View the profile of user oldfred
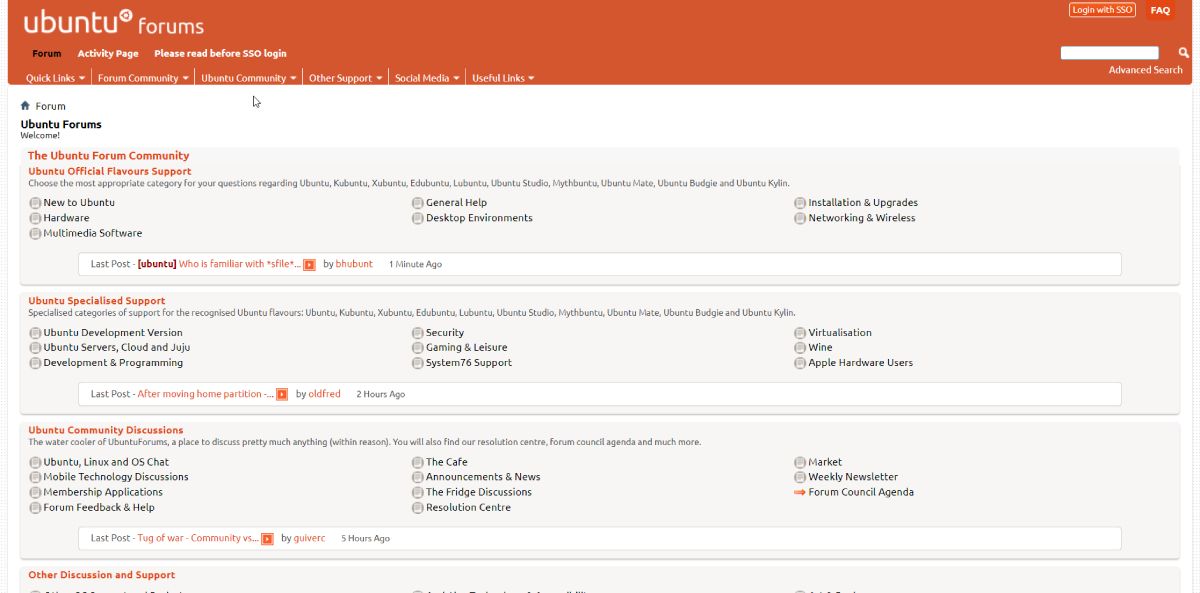 pyautogui.click(x=324, y=394)
